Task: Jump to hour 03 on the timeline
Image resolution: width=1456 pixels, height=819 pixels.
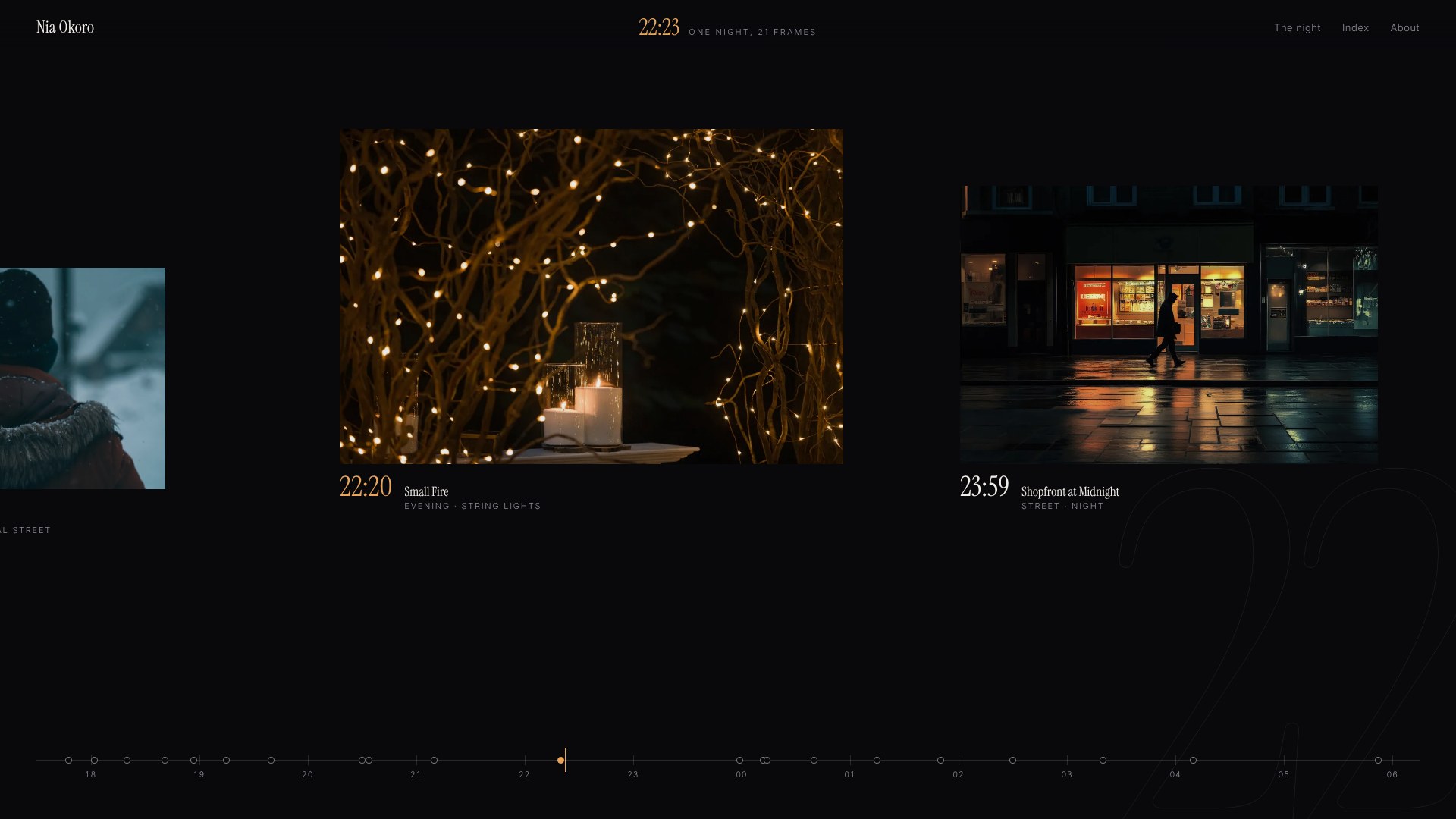Action: pyautogui.click(x=1067, y=774)
